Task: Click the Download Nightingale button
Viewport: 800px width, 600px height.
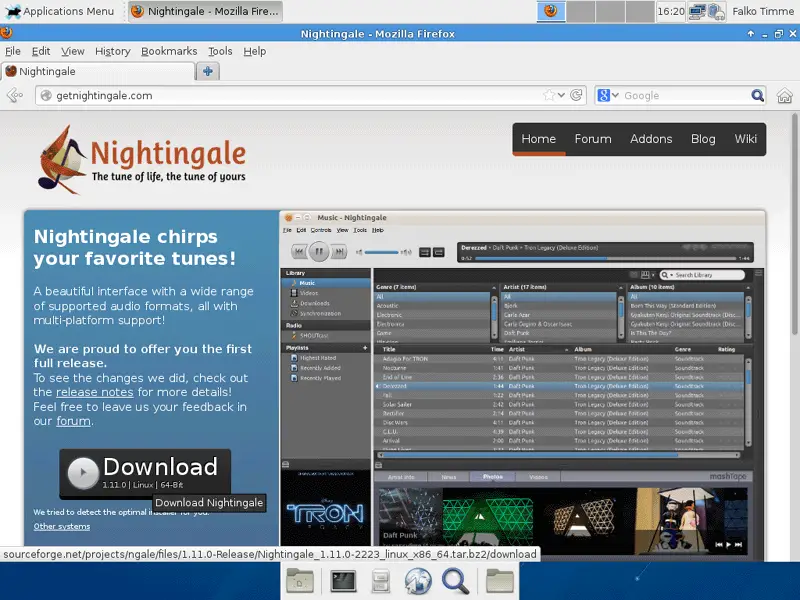Action: click(145, 472)
